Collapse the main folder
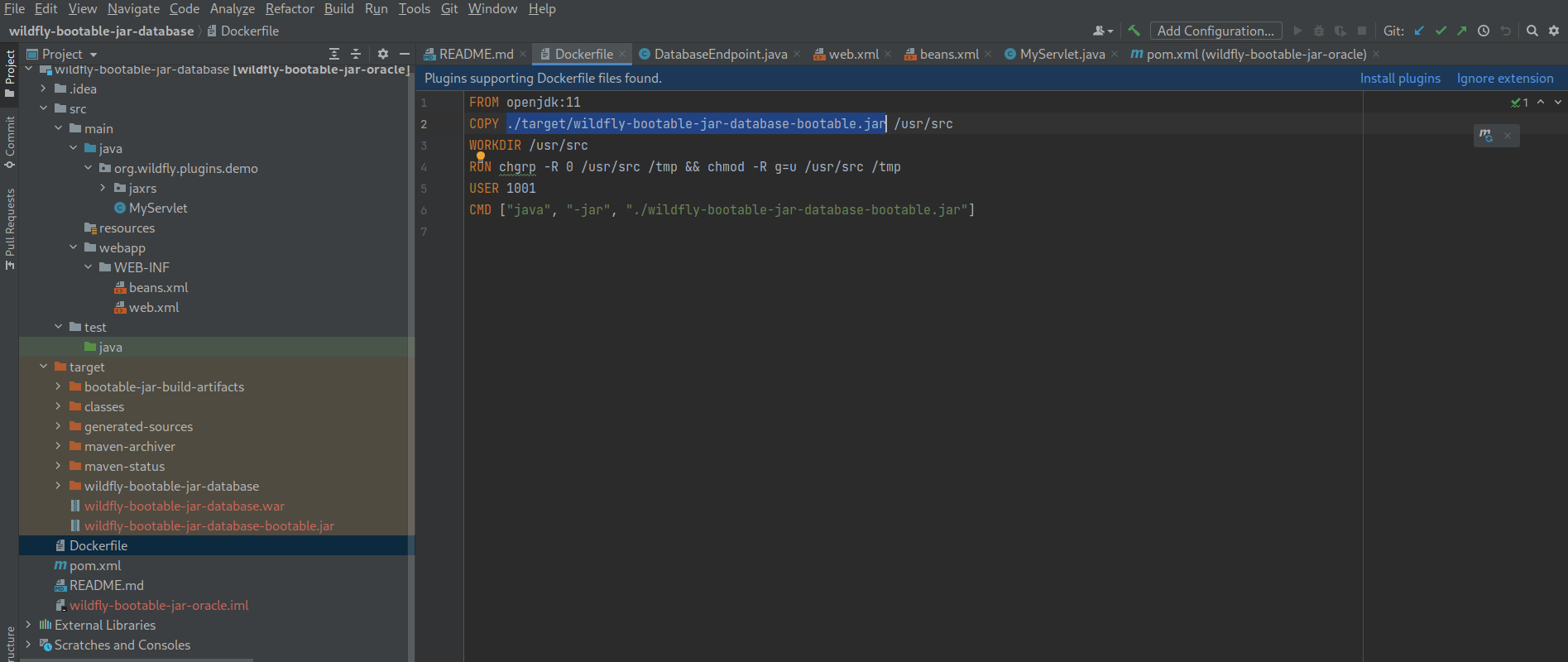 coord(59,128)
